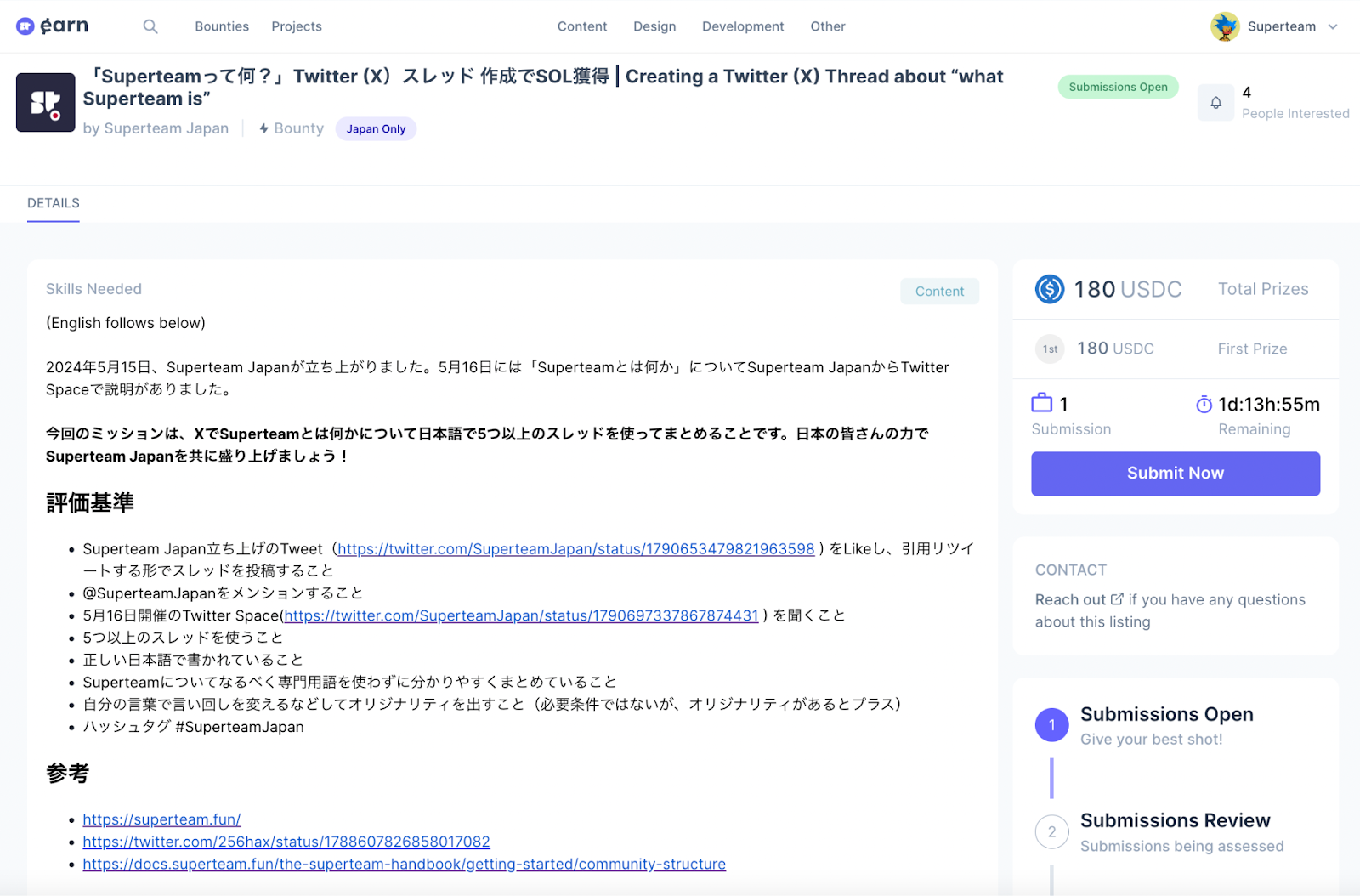Click the Bounty type label

click(298, 128)
